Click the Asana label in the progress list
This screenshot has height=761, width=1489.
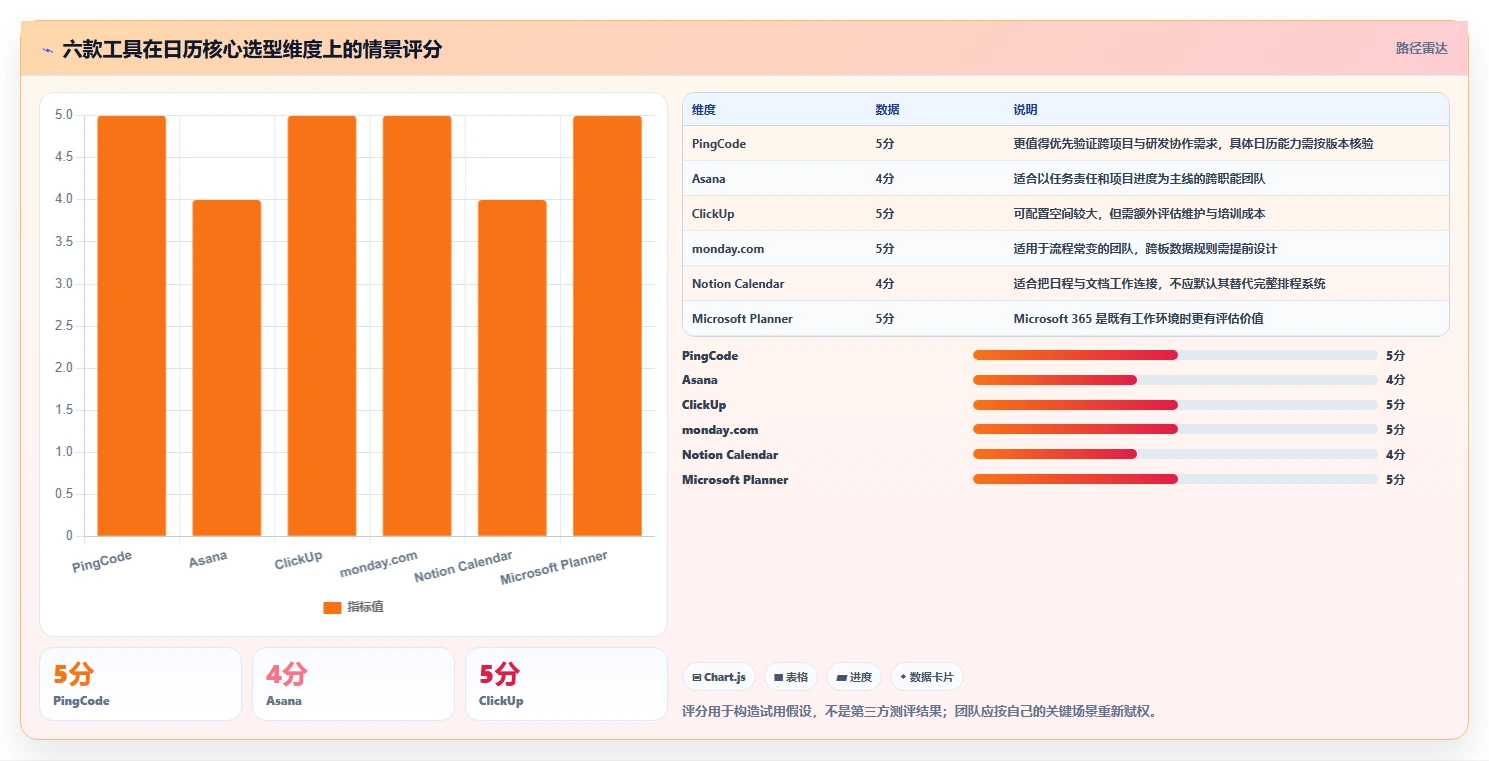coord(700,380)
